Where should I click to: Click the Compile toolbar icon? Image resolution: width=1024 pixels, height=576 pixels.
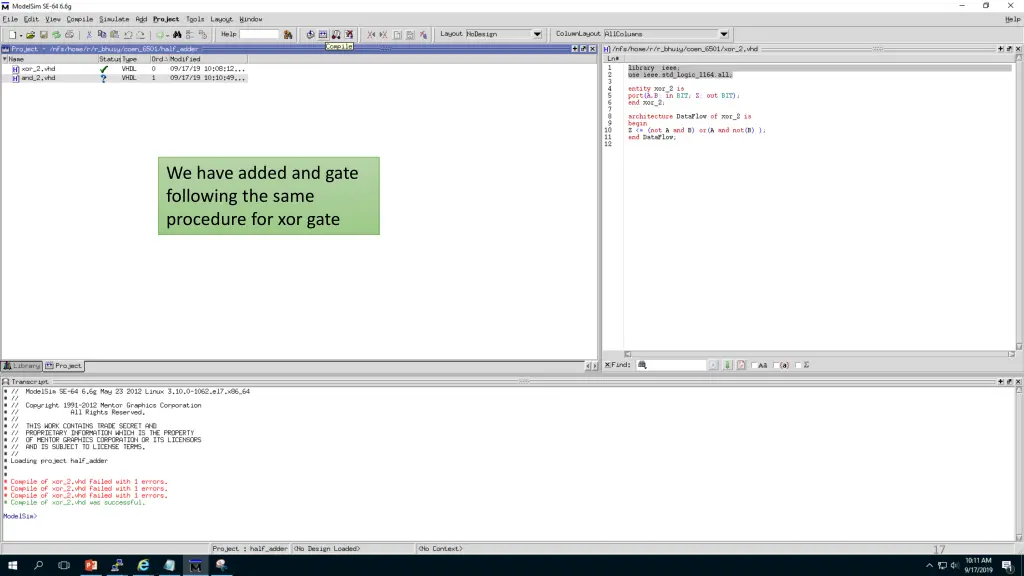pos(310,35)
